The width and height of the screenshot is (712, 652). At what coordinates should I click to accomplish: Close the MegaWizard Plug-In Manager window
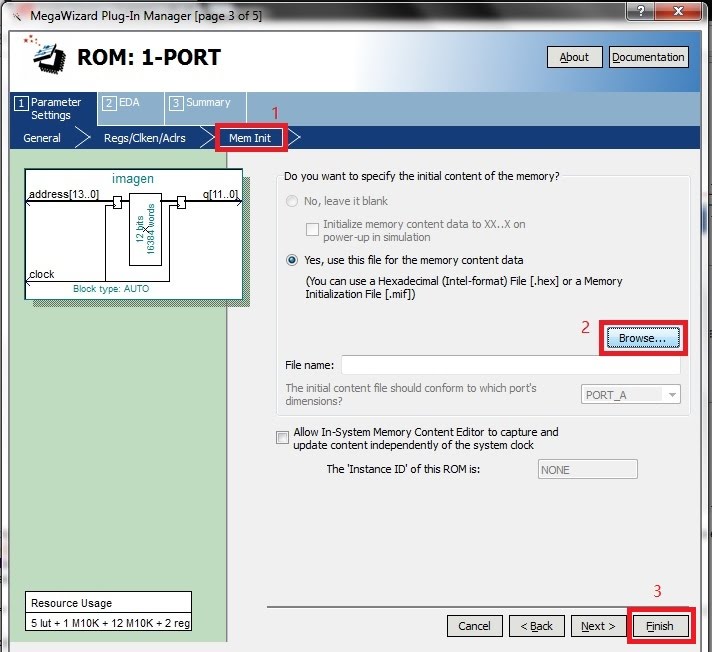[679, 10]
